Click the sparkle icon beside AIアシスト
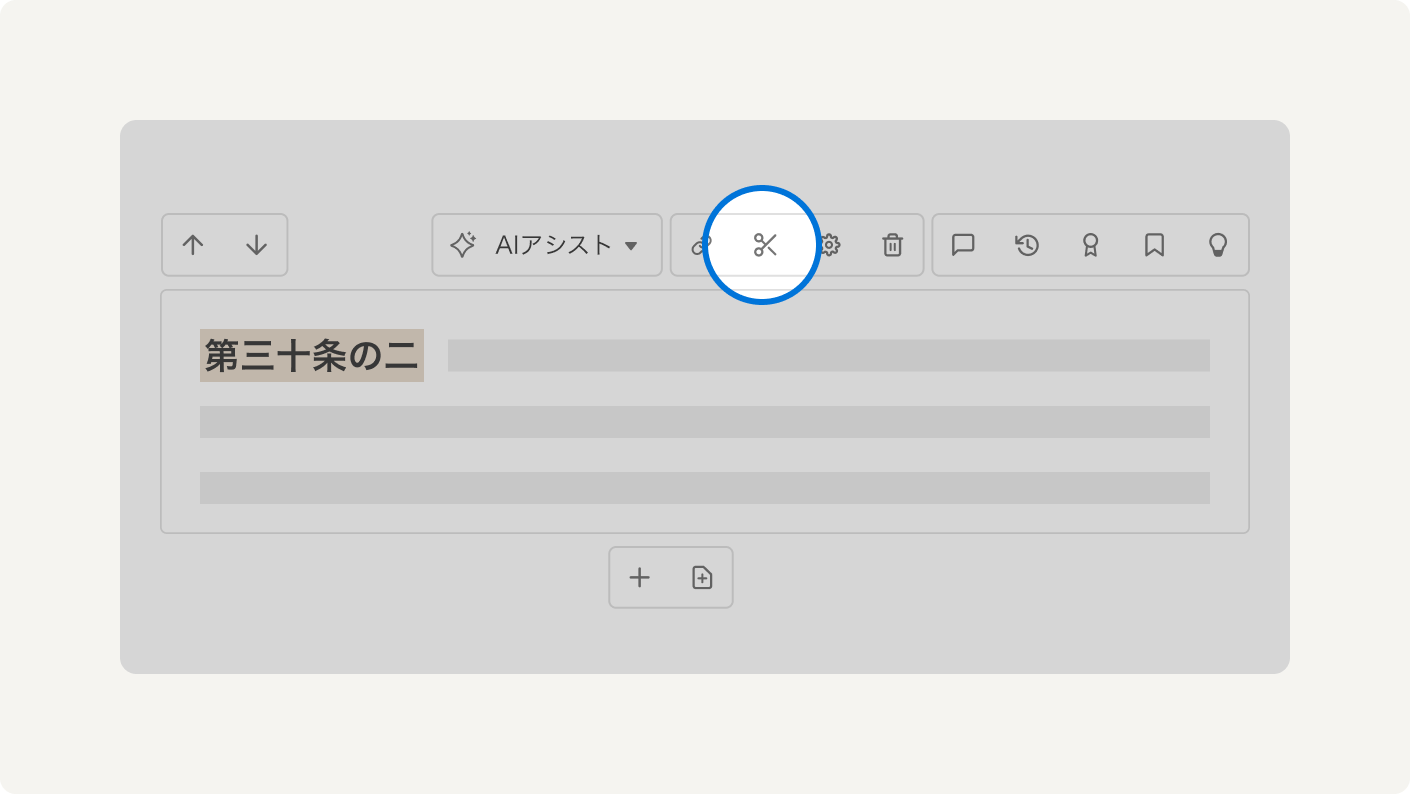1410x794 pixels. 462,245
